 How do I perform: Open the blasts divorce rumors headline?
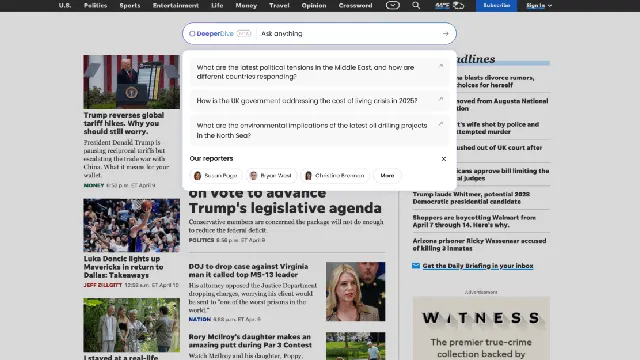coord(496,81)
